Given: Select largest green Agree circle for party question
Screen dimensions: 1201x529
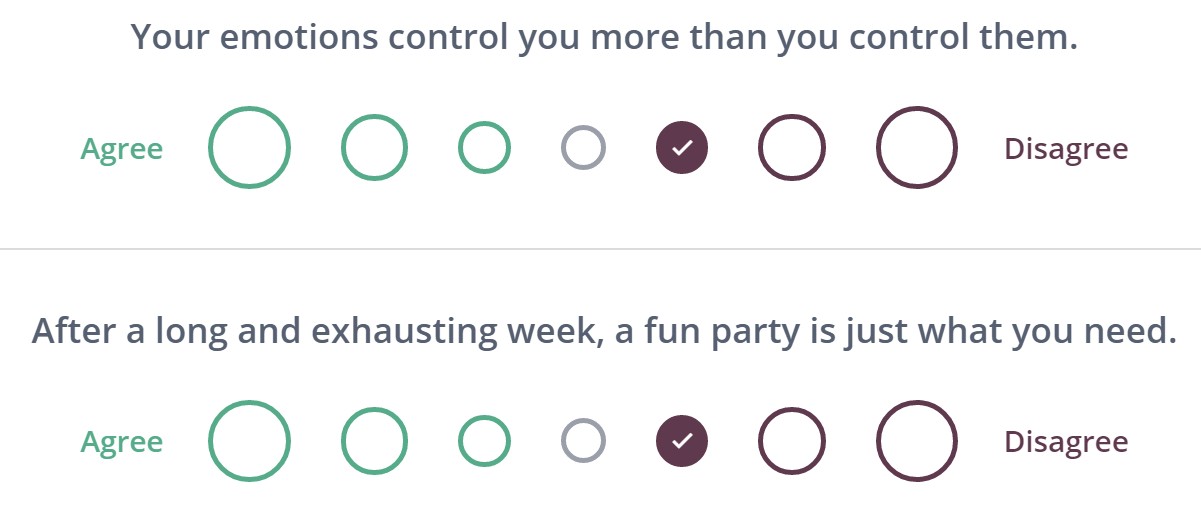Looking at the screenshot, I should [x=250, y=441].
